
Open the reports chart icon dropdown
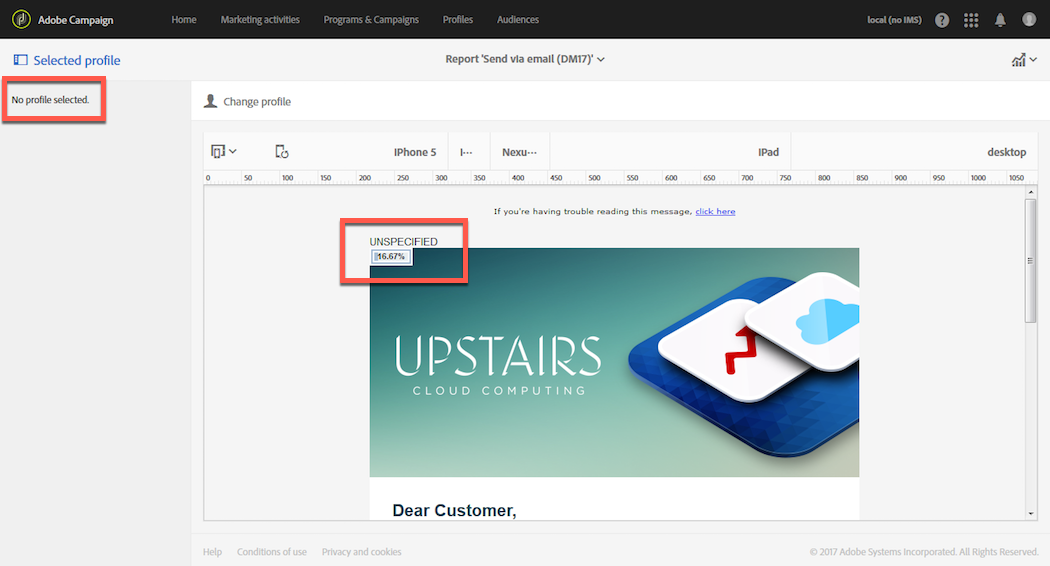click(x=1024, y=60)
